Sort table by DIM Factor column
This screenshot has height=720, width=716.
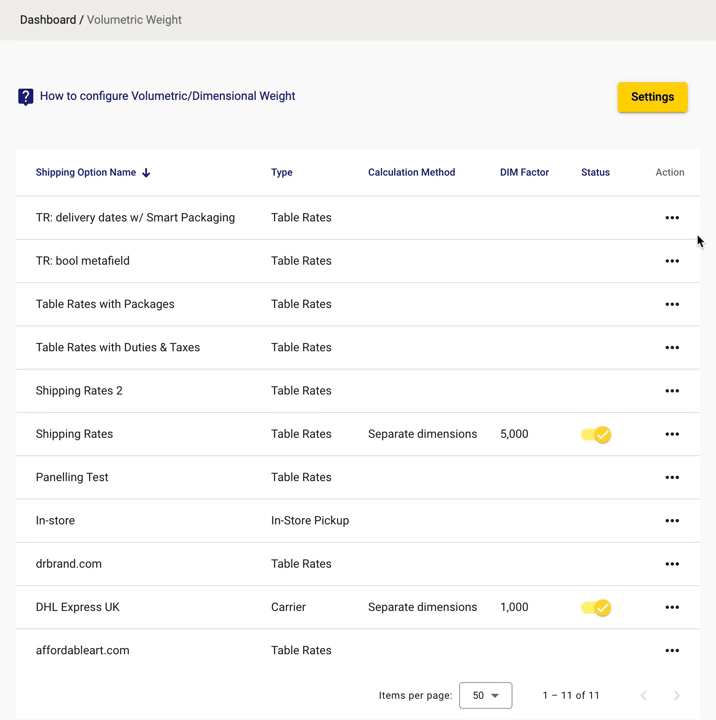click(524, 172)
